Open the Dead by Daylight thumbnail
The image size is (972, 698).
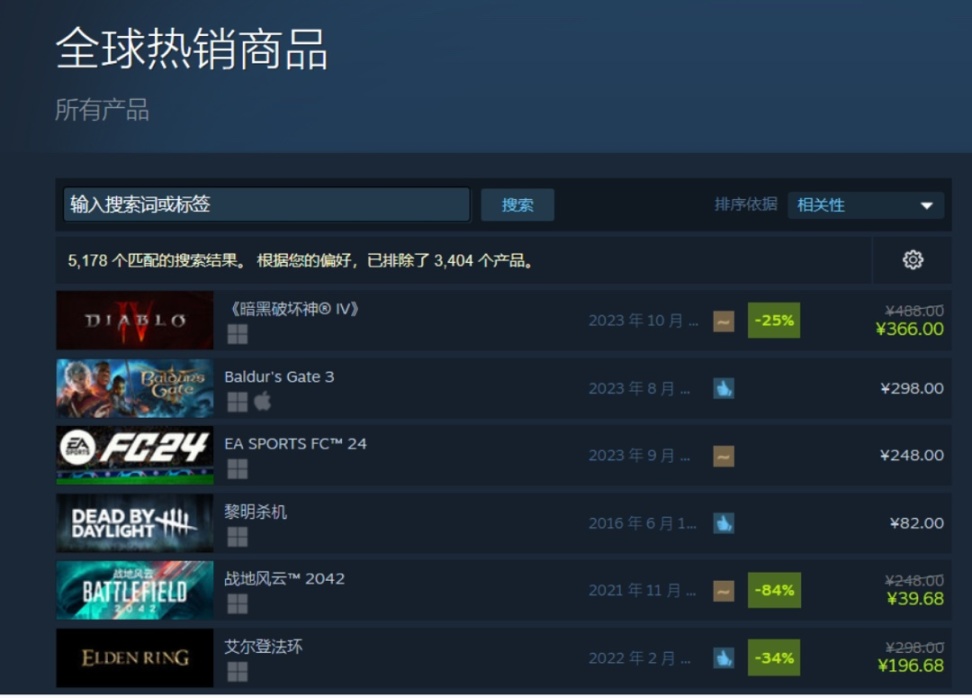(135, 523)
